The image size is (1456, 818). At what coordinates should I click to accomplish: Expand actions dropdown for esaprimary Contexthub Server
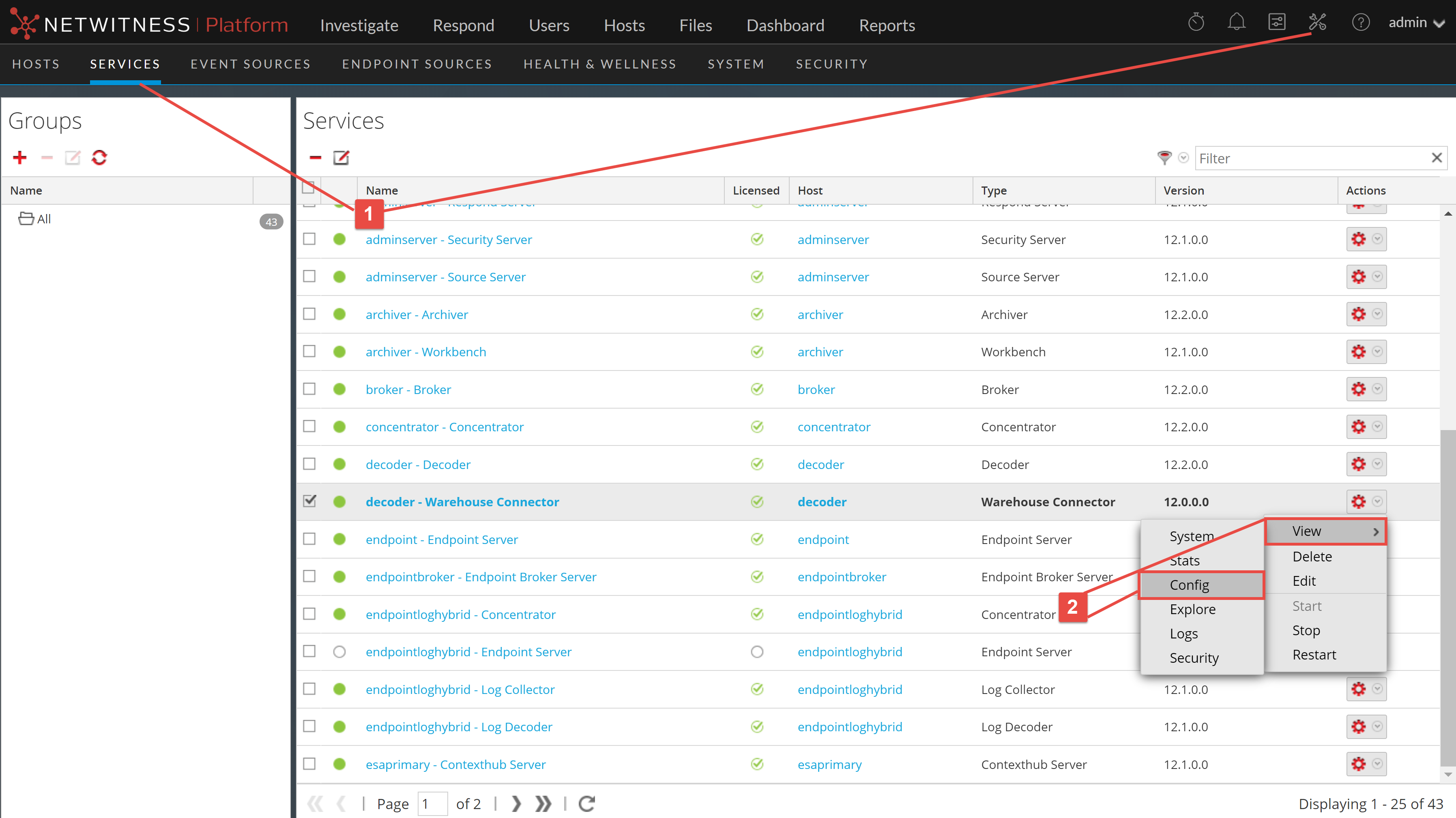coord(1377,764)
